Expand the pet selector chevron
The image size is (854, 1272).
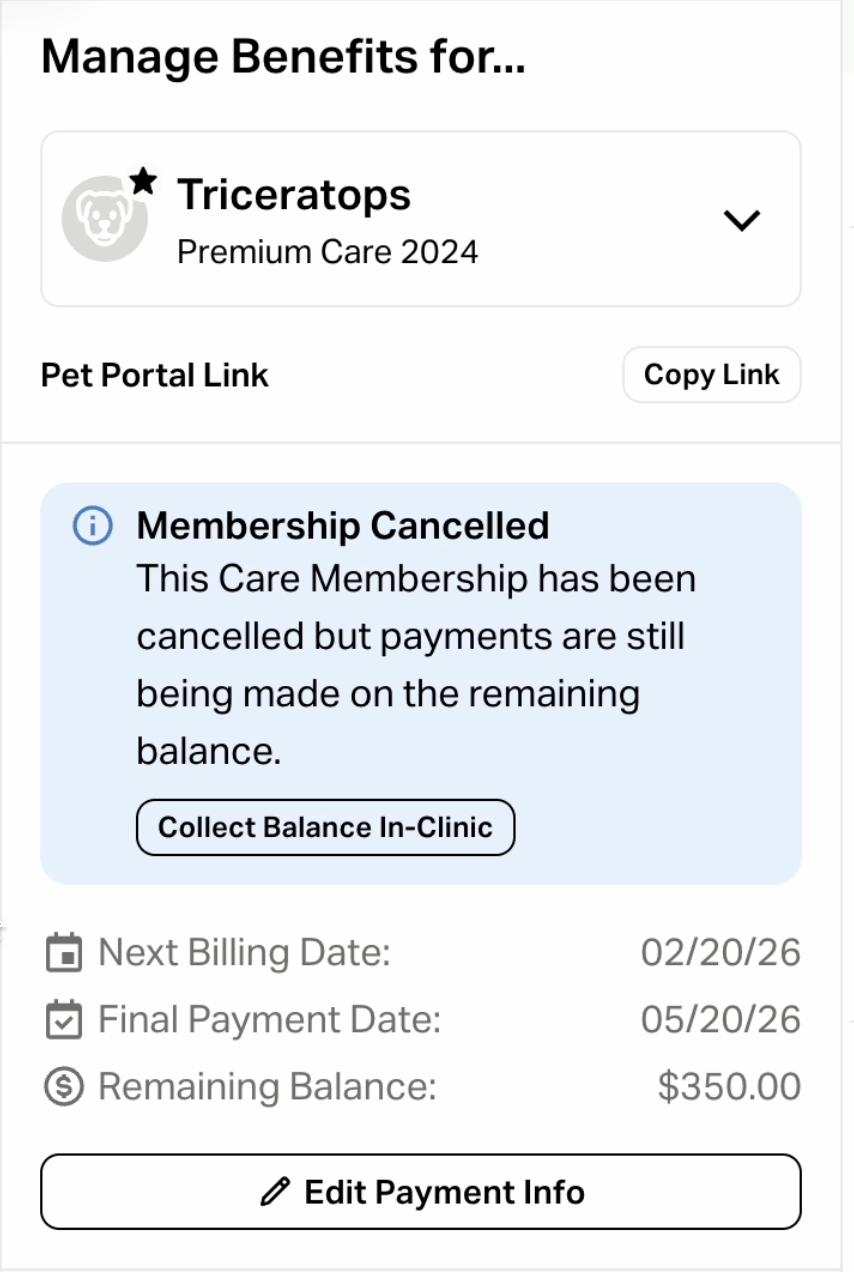pos(742,220)
